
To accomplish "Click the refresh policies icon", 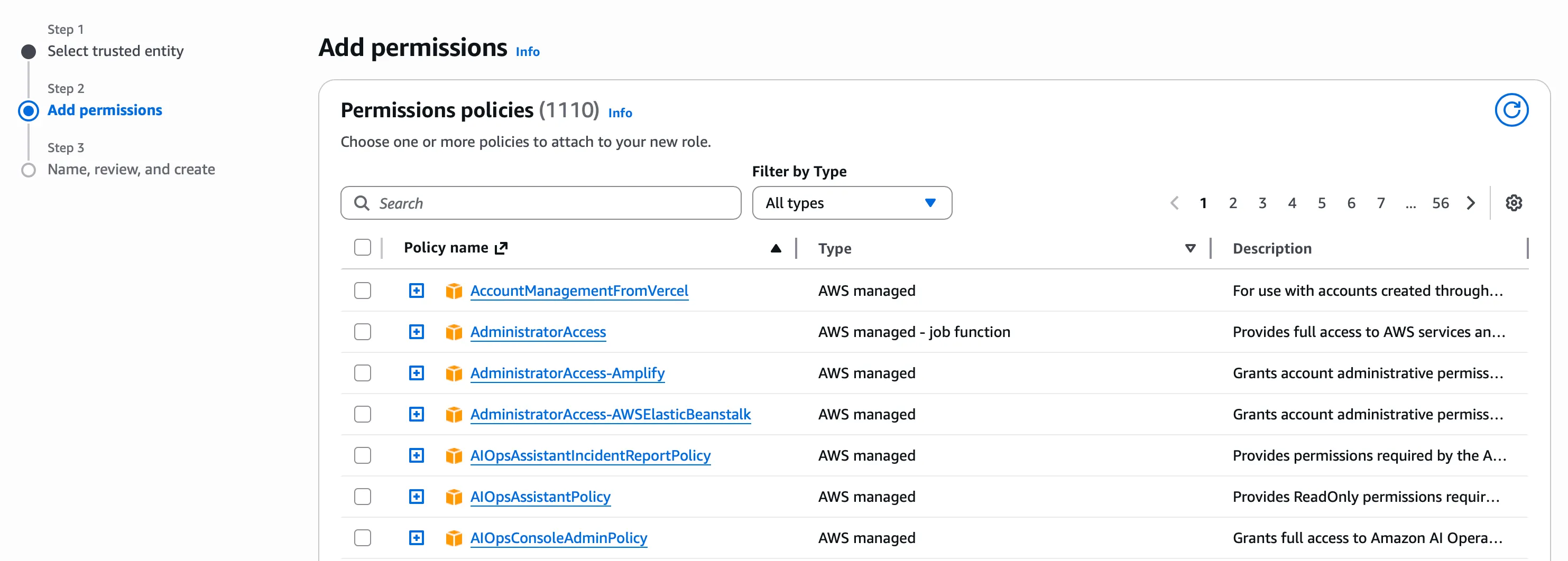I will [x=1511, y=110].
